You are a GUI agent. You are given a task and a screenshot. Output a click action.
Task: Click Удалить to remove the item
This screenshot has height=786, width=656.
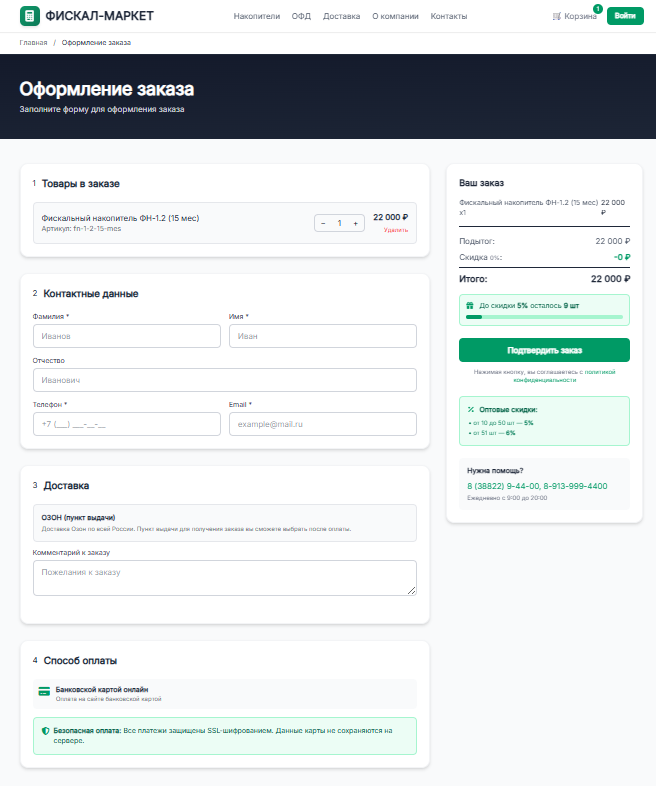click(x=396, y=230)
